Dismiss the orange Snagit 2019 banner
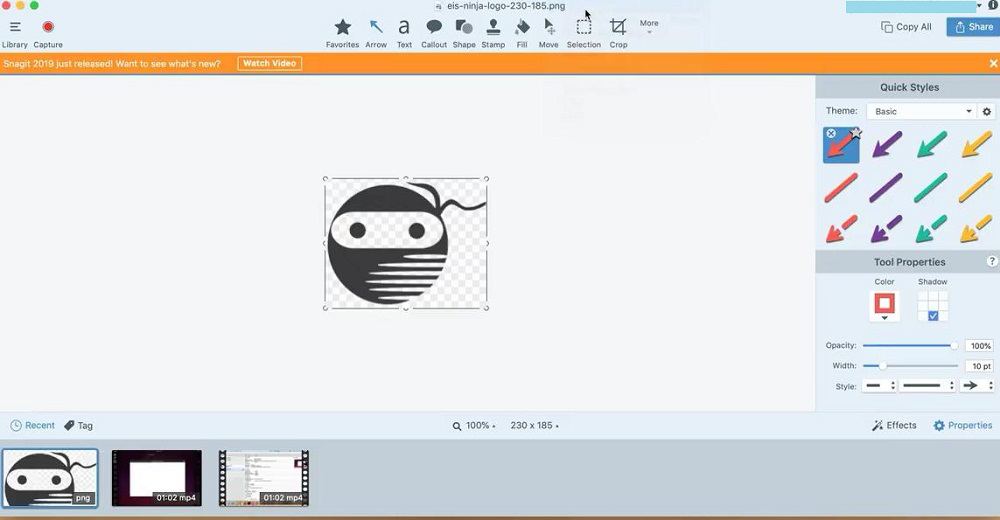Screen dimensions: 1000x520 coord(993,63)
